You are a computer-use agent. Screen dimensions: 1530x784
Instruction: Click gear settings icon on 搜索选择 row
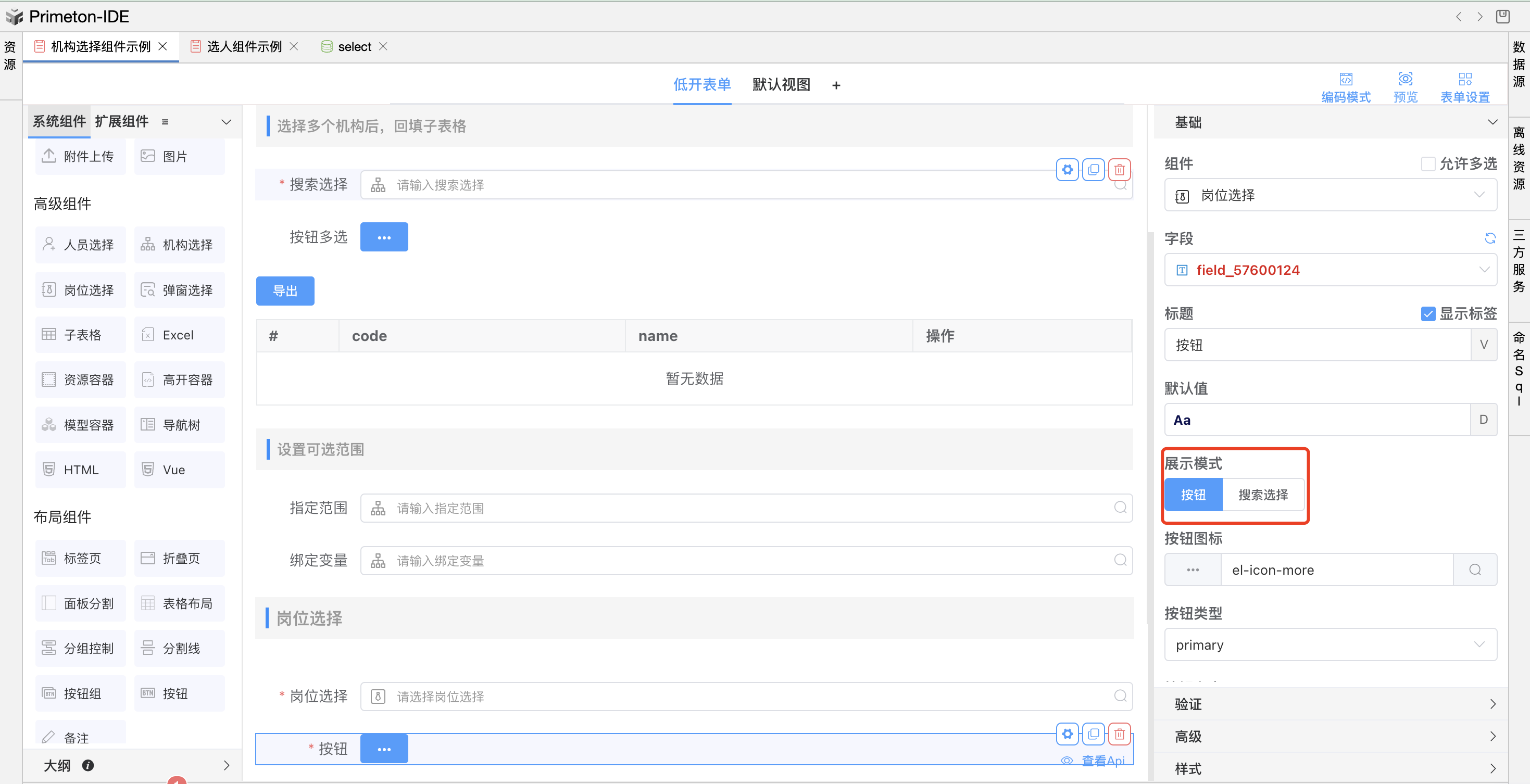coord(1068,170)
